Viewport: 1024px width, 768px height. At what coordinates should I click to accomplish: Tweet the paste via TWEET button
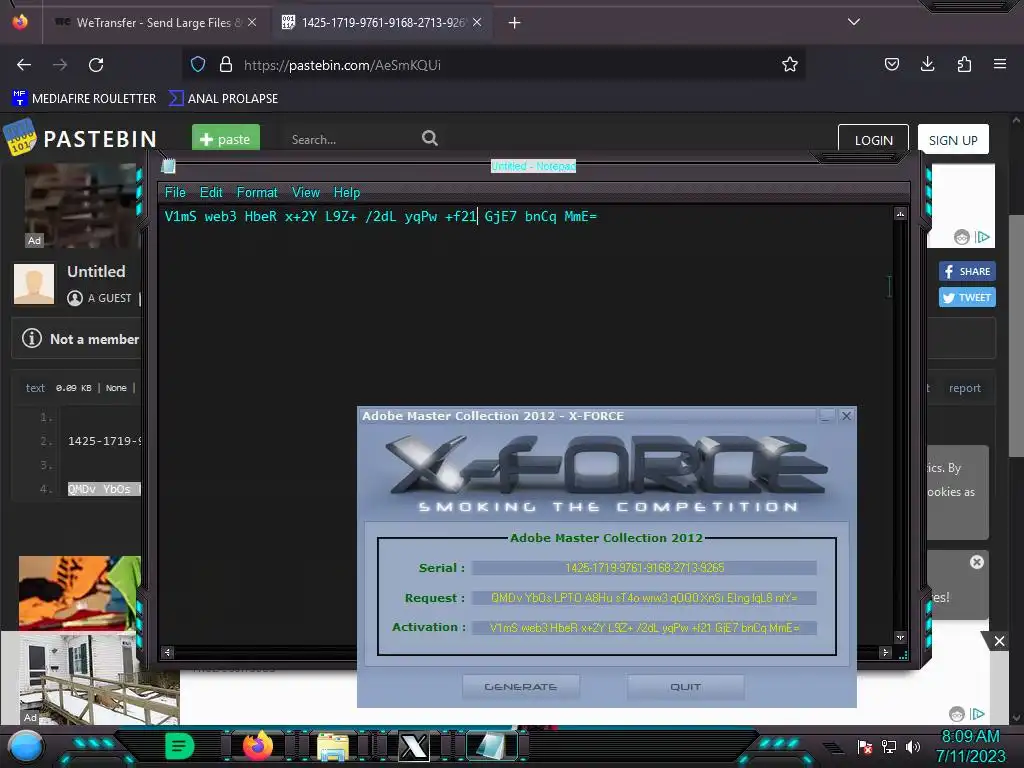(967, 297)
